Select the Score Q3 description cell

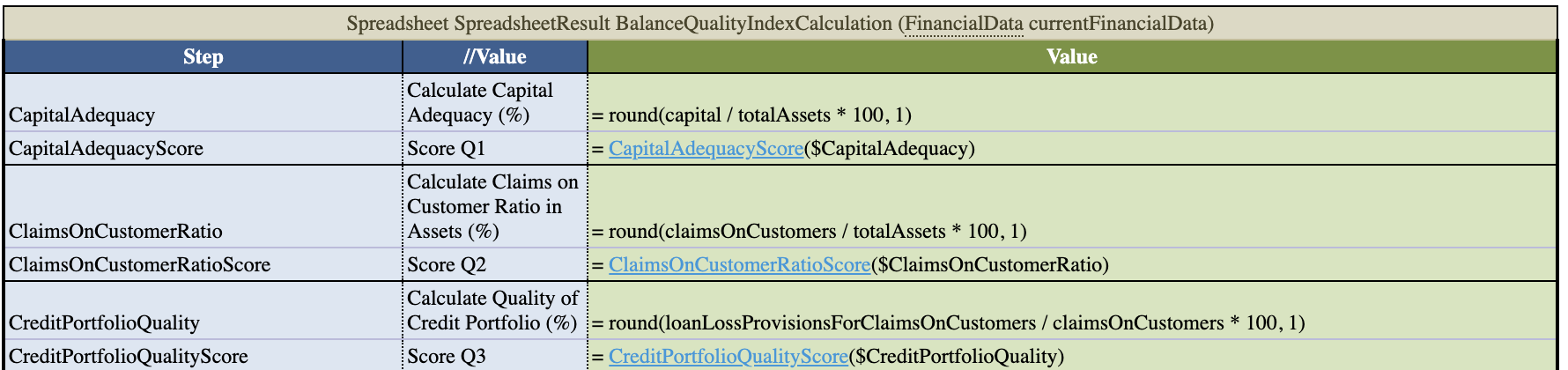click(447, 357)
